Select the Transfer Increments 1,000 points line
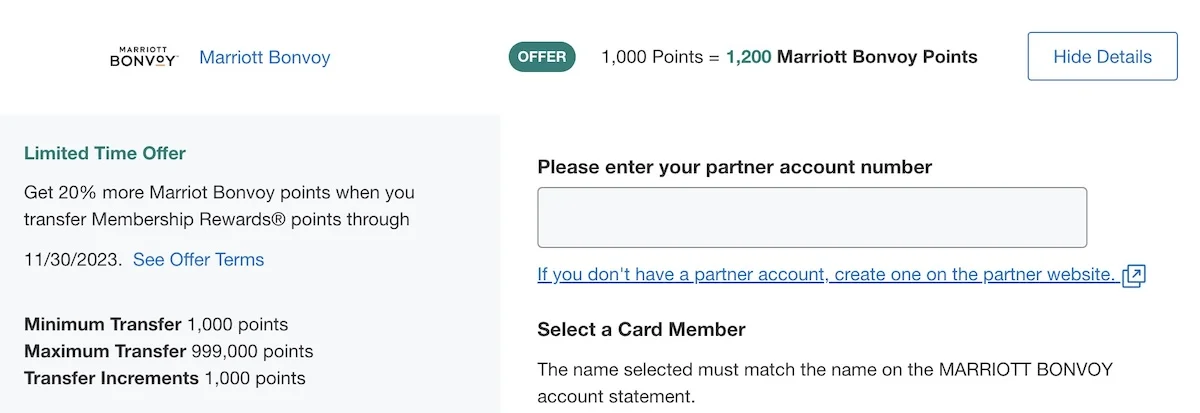The image size is (1200, 413). coord(165,378)
